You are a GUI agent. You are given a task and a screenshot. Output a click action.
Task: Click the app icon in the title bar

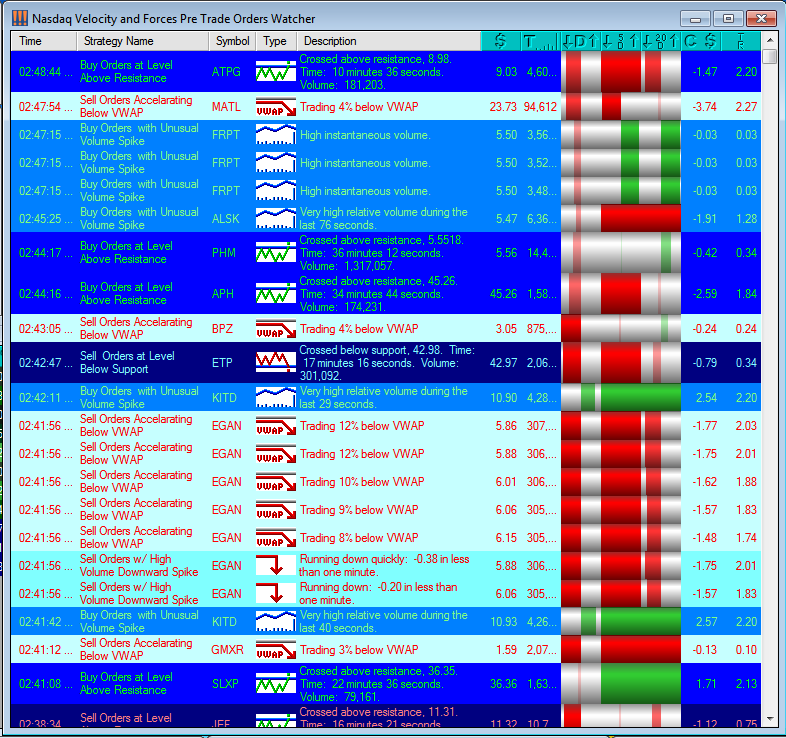[x=20, y=18]
